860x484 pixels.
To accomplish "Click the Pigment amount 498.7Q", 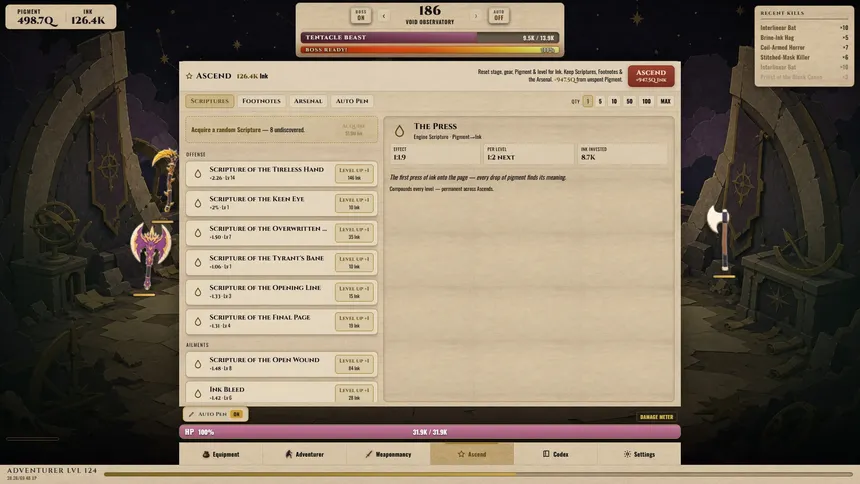I will [x=36, y=21].
